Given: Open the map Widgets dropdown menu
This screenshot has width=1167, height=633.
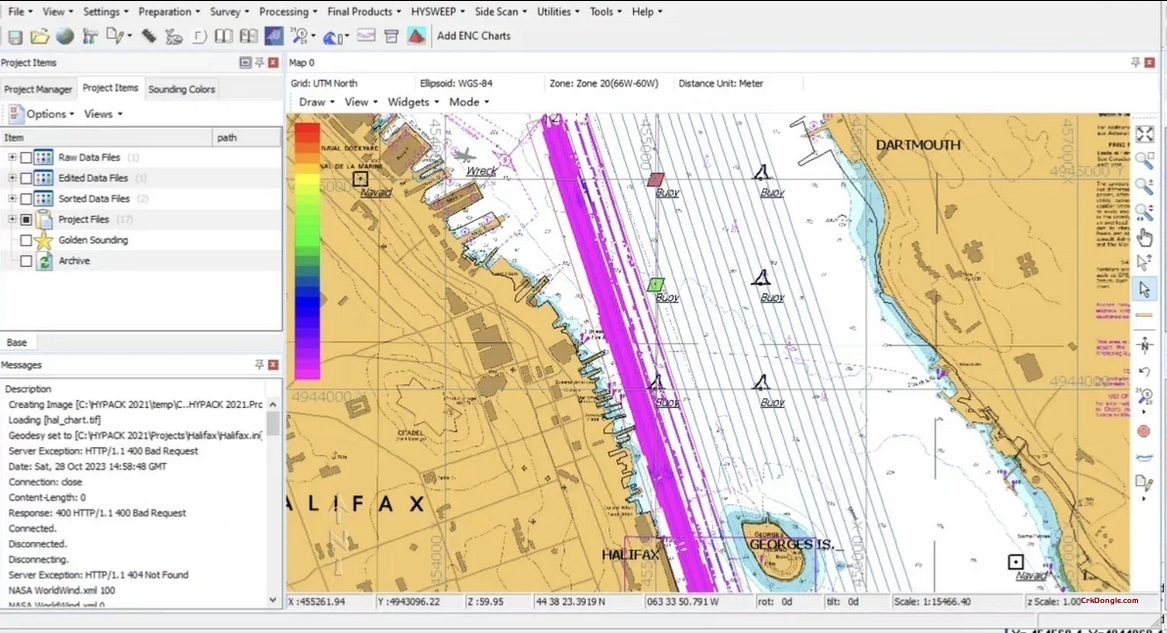Looking at the screenshot, I should click(413, 102).
